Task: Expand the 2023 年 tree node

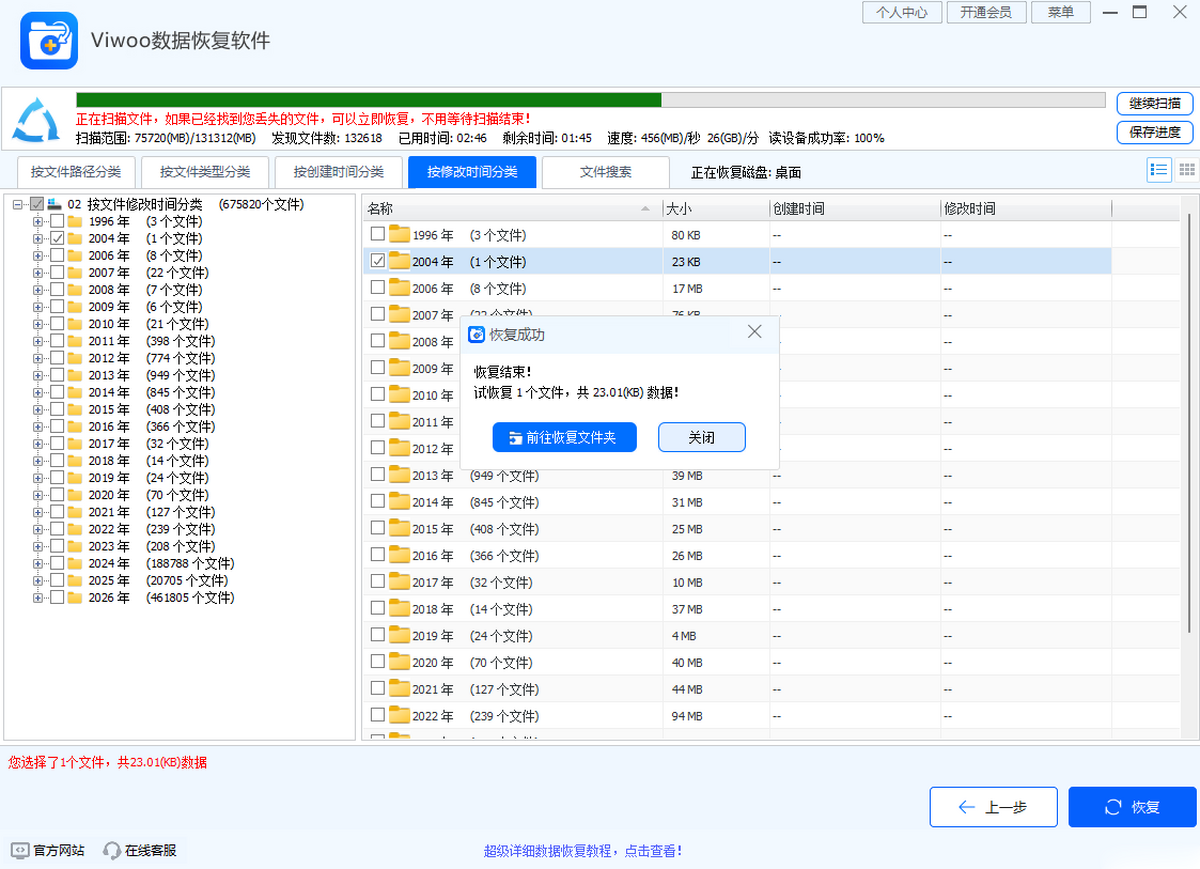Action: 38,546
